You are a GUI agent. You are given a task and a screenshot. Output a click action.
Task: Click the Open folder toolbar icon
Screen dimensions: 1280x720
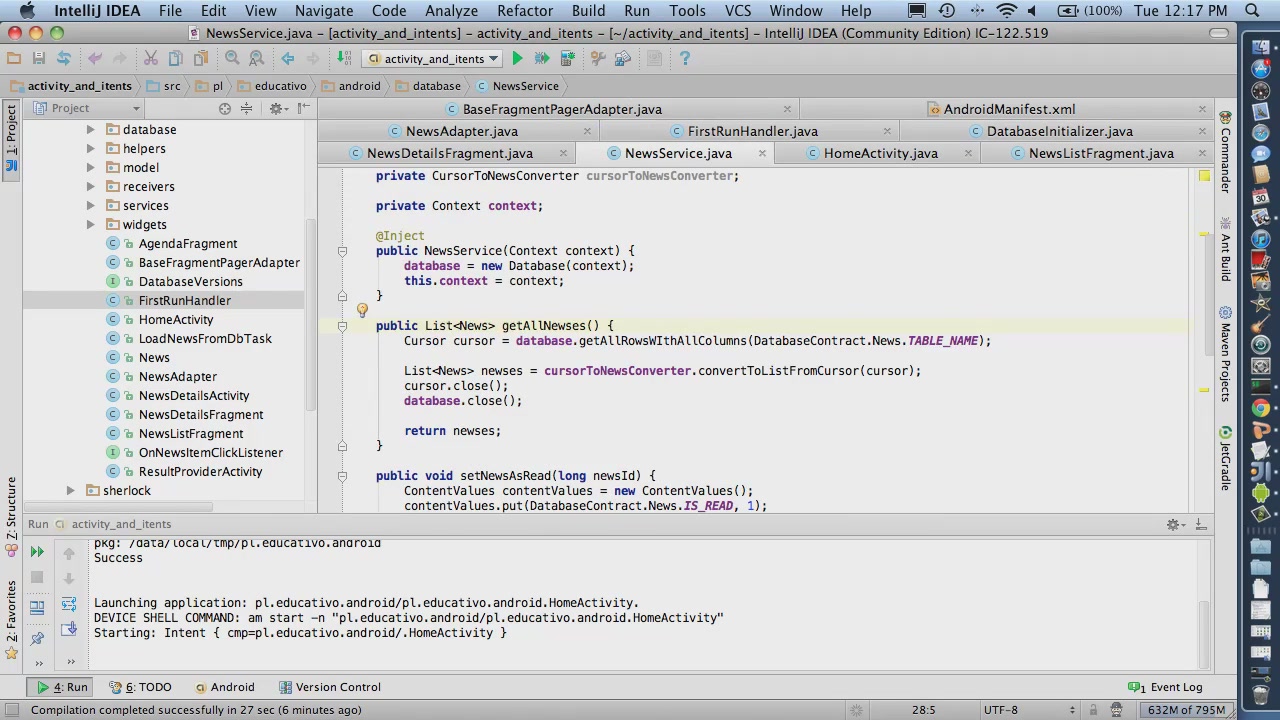click(x=14, y=59)
